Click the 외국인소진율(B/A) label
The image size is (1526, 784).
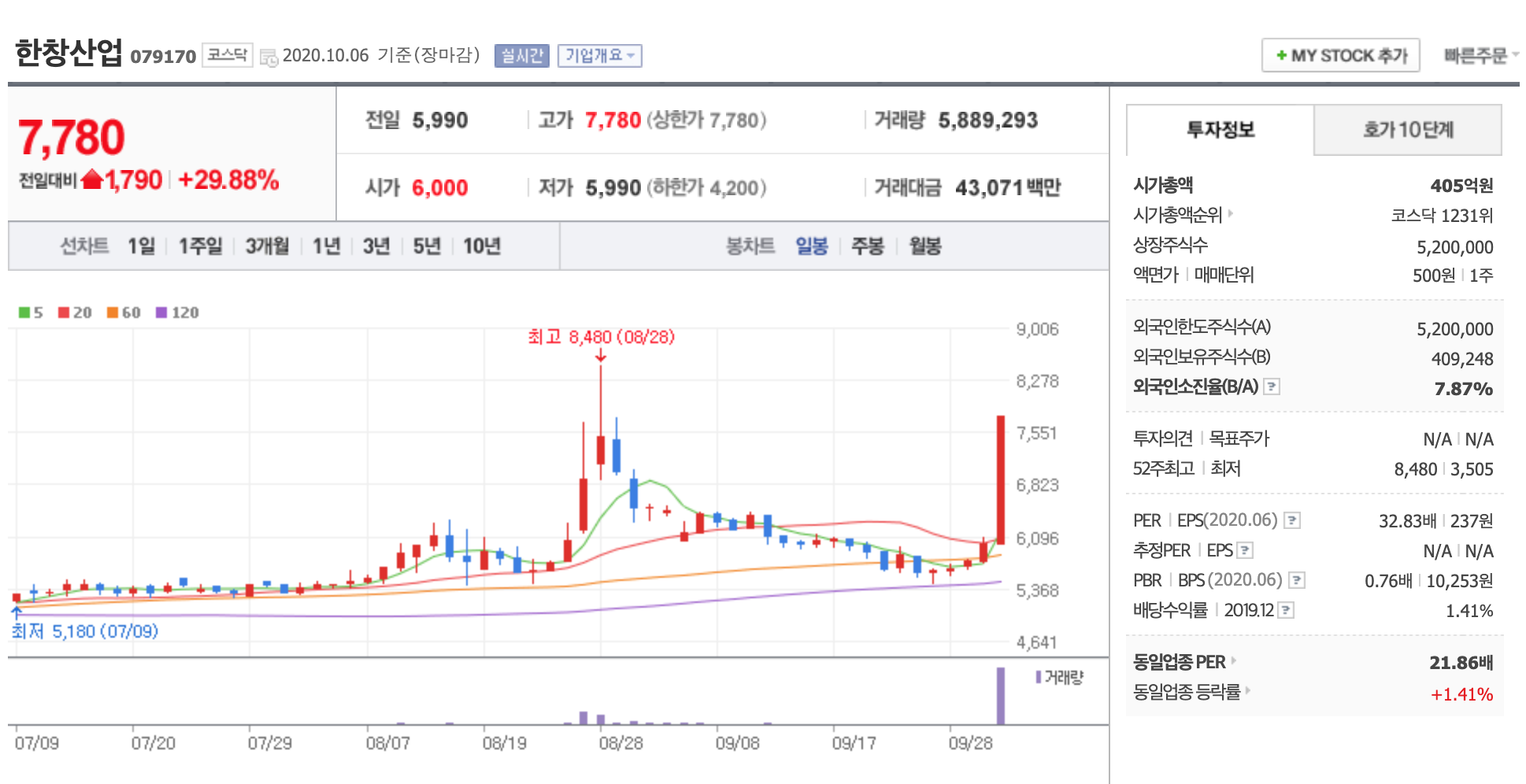[x=1195, y=386]
